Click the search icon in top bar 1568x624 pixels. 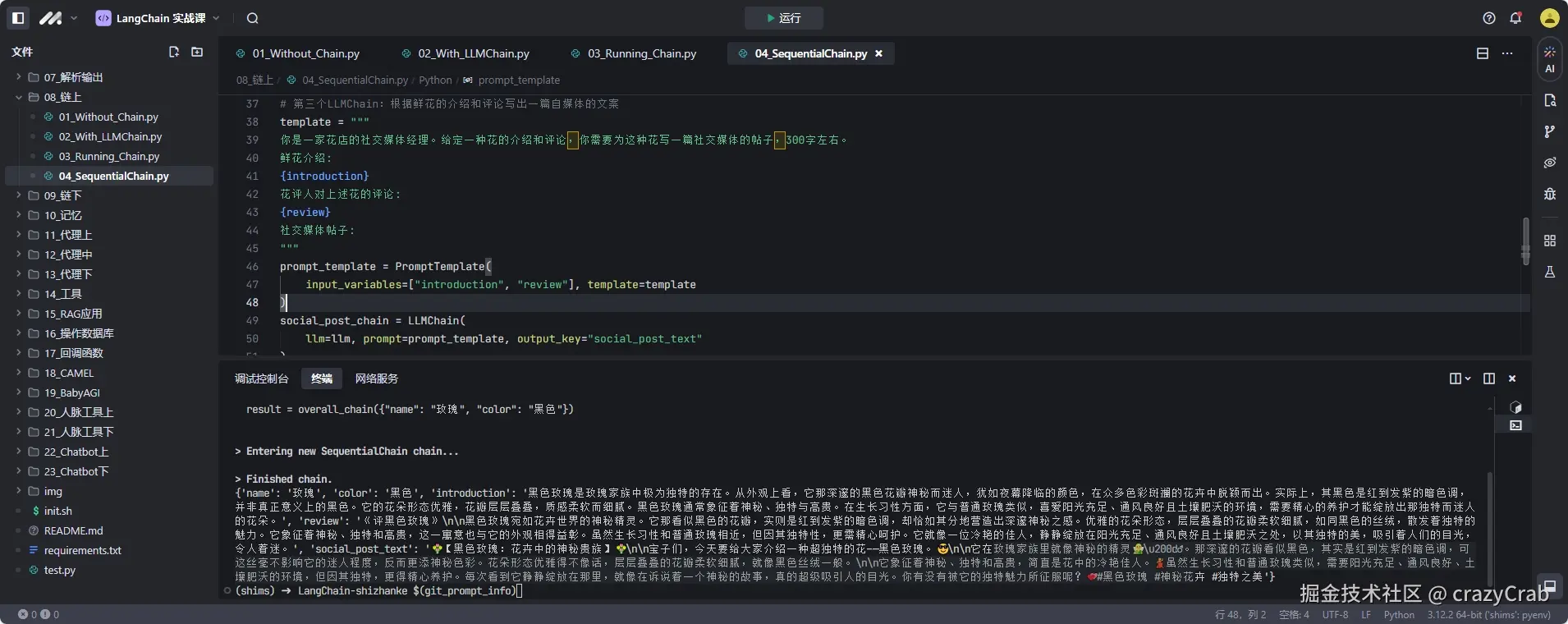252,18
